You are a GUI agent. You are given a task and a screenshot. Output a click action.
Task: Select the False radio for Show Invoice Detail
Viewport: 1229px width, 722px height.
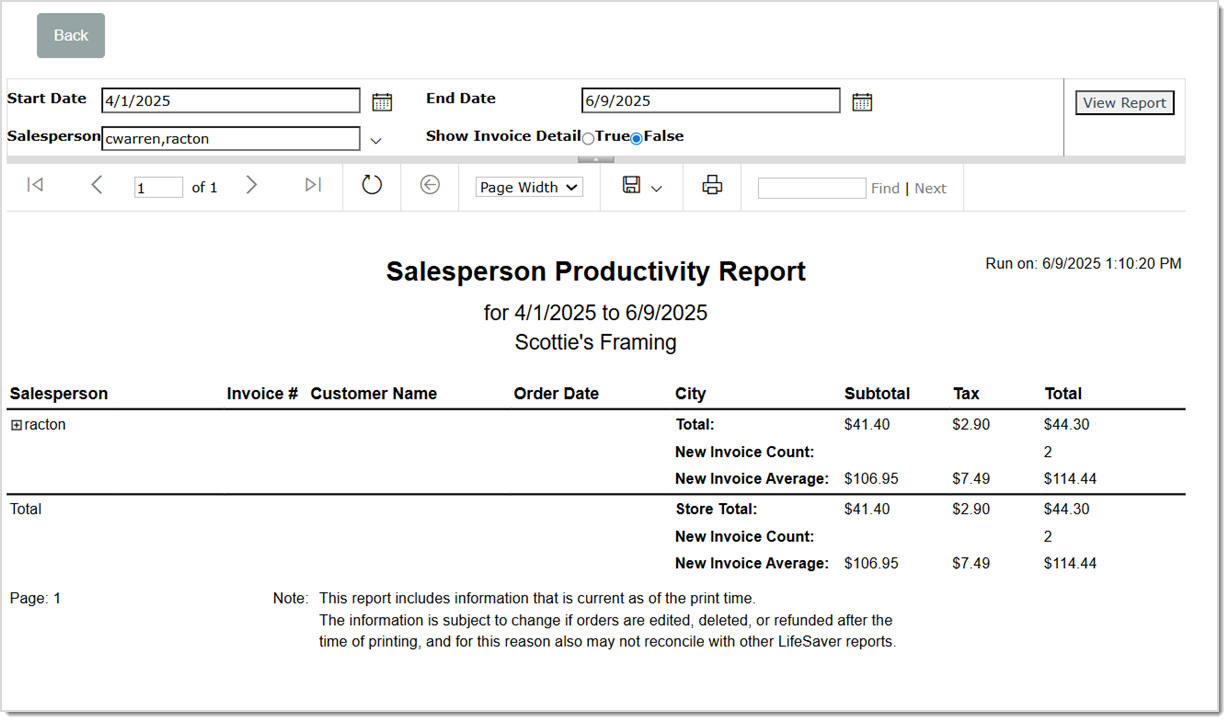[636, 137]
